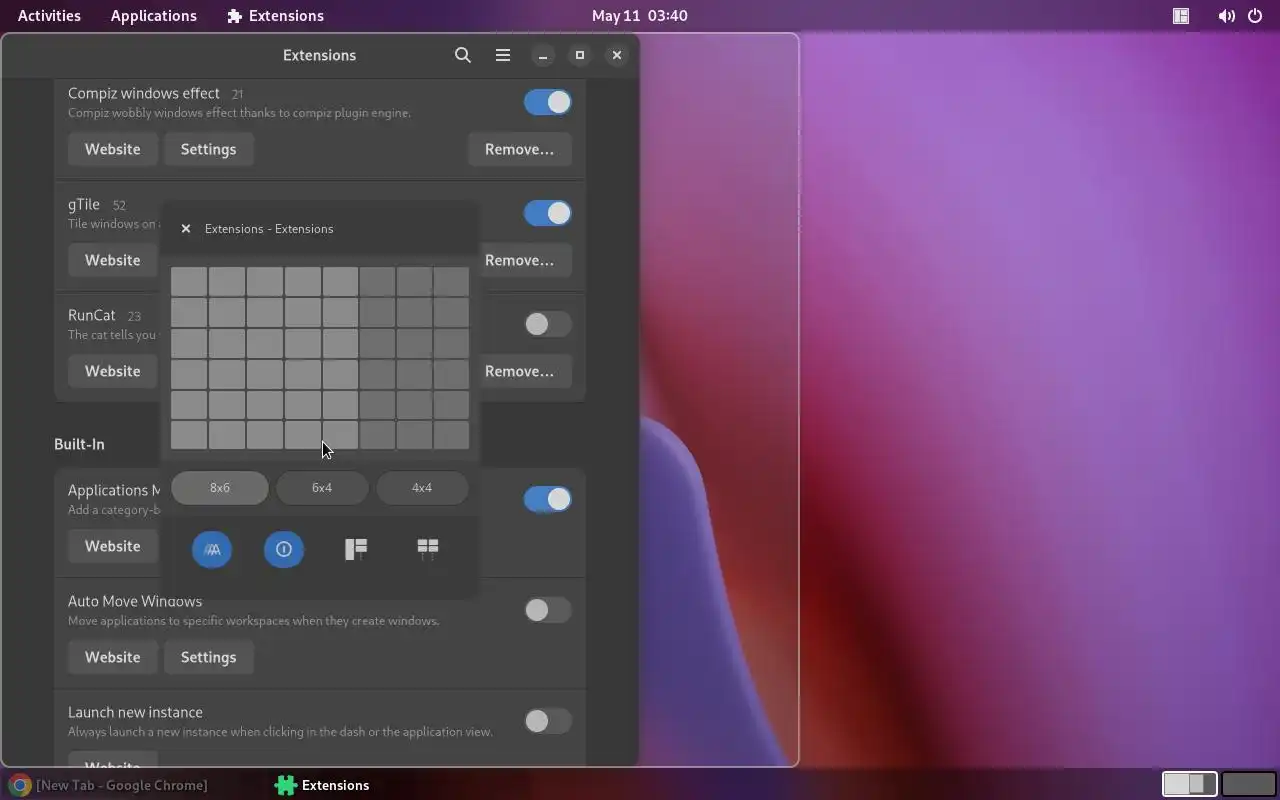Select the 8x6 grid size preset
This screenshot has height=800, width=1280.
tap(220, 488)
